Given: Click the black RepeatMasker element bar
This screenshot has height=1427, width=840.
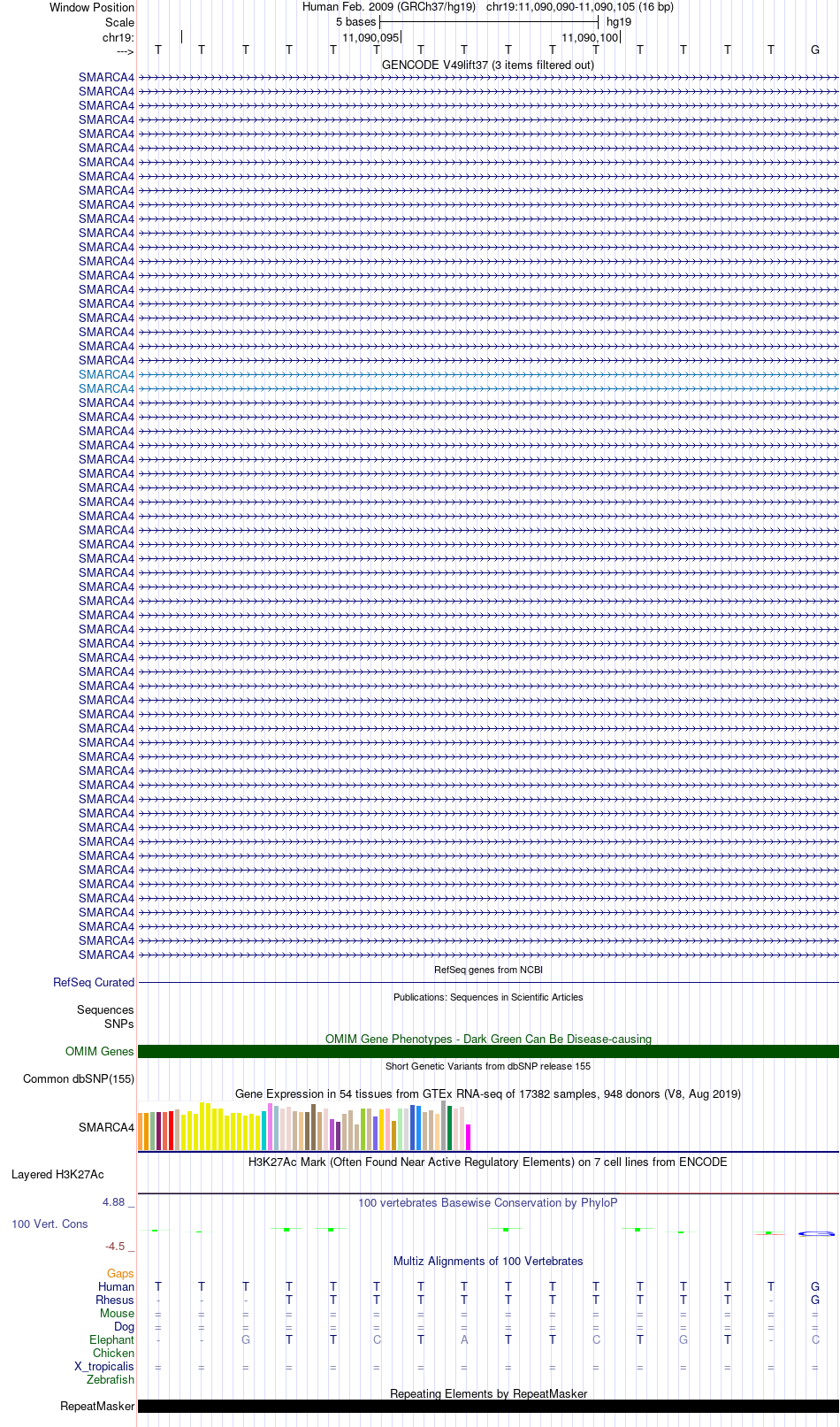Looking at the screenshot, I should tap(488, 1406).
